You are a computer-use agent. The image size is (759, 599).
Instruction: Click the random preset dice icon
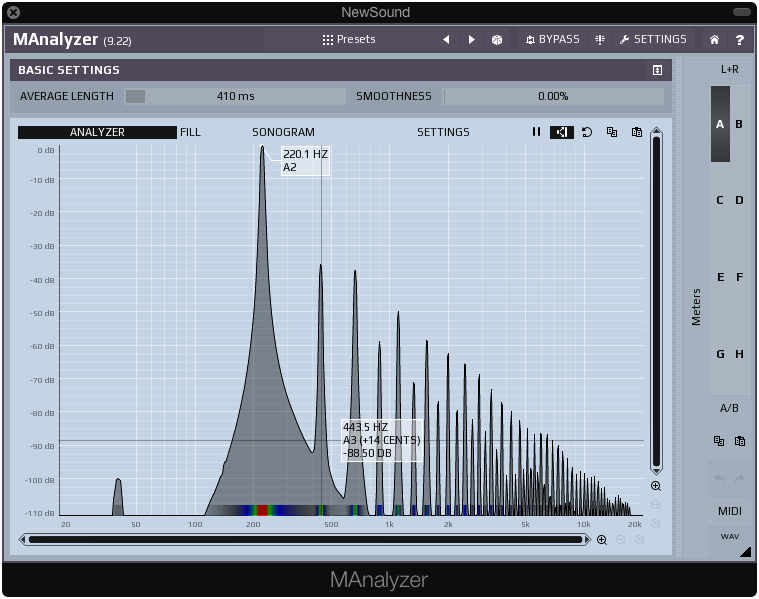[497, 40]
